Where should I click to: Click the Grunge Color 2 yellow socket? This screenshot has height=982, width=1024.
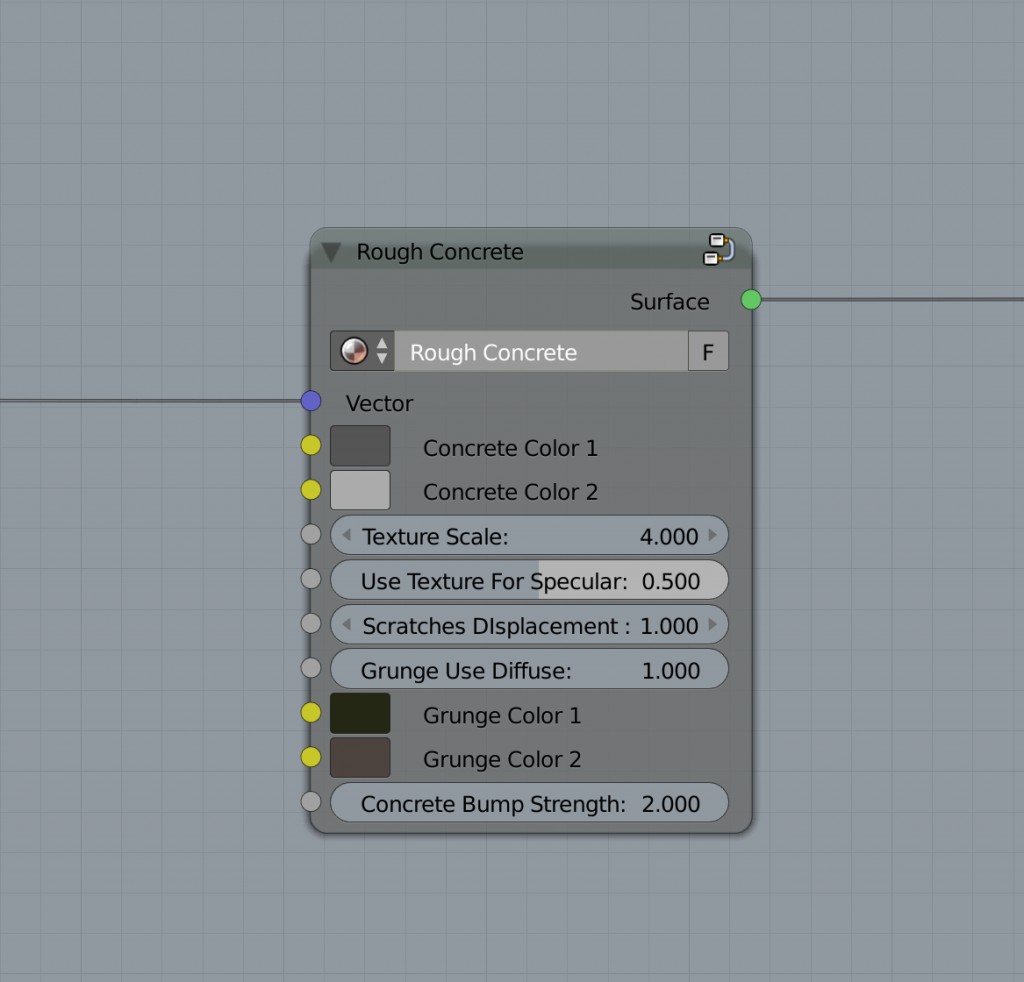[x=311, y=757]
